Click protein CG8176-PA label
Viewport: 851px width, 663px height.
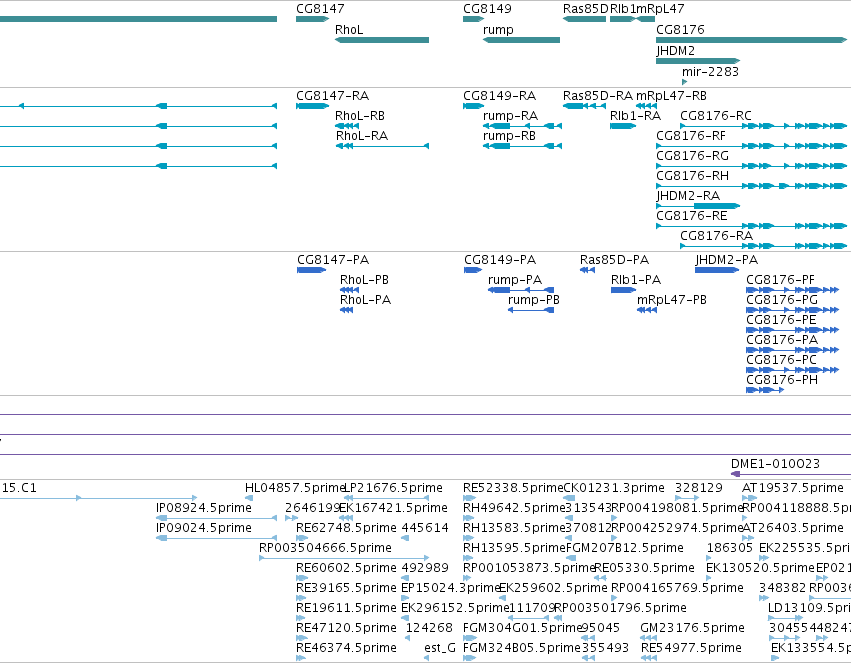(782, 340)
